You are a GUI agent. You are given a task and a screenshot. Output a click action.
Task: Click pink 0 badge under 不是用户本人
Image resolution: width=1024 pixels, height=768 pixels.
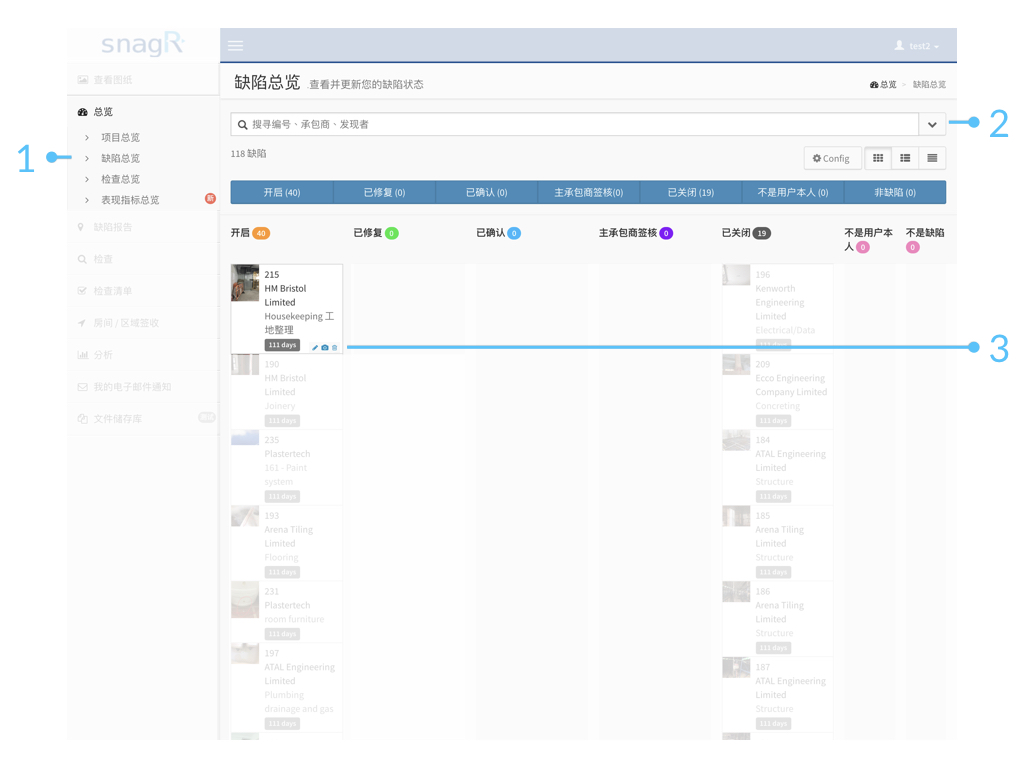pyautogui.click(x=863, y=248)
